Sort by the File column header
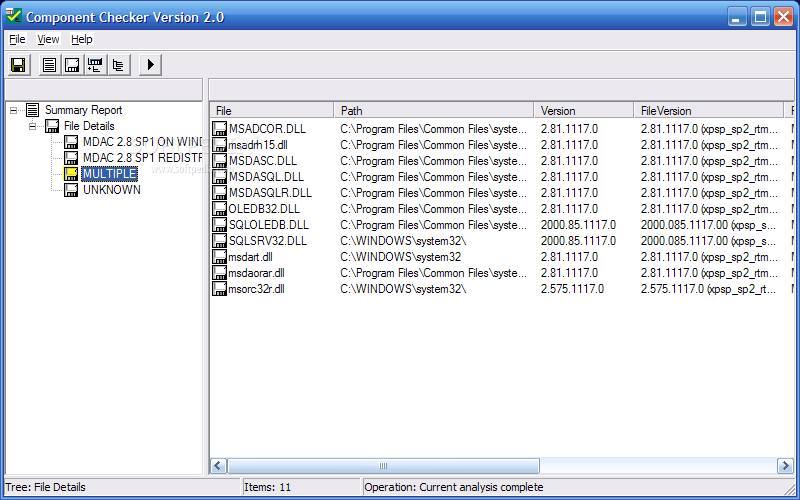The height and width of the screenshot is (500, 800). [x=272, y=111]
